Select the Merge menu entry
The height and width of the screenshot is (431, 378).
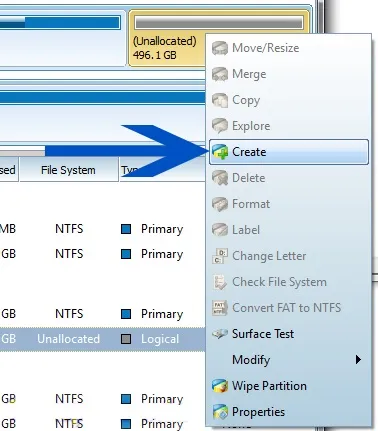pos(289,74)
